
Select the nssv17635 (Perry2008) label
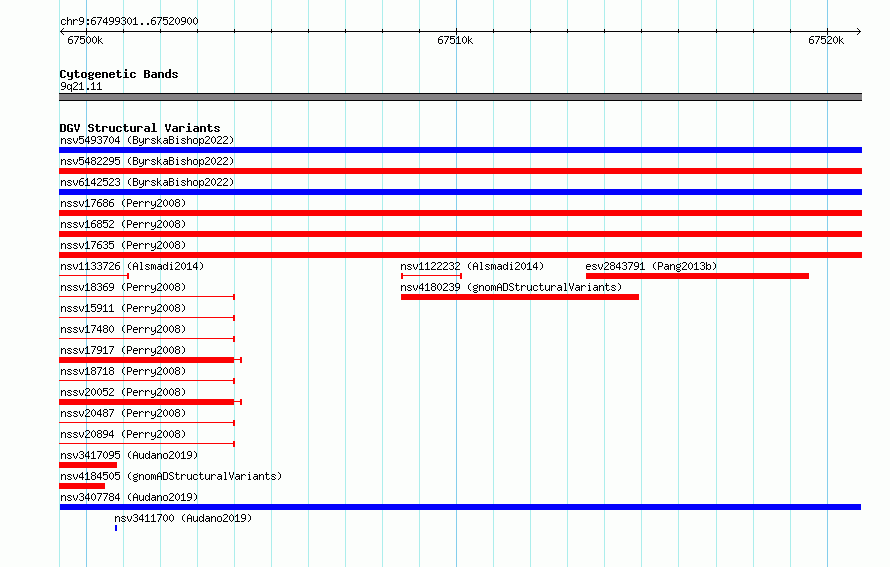pos(123,245)
